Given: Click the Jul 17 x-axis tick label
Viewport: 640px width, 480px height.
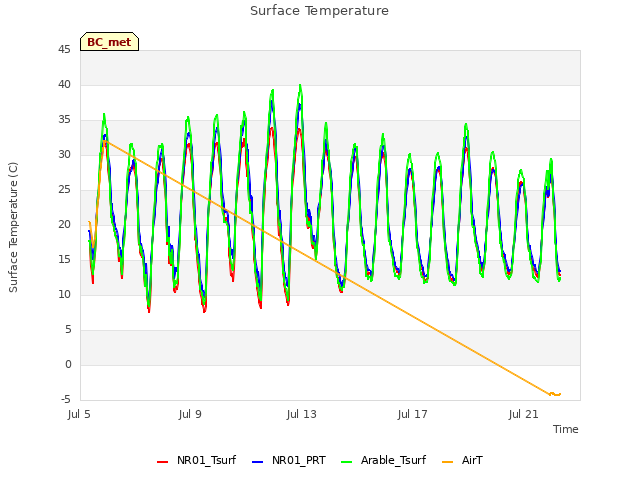Looking at the screenshot, I should pos(412,414).
